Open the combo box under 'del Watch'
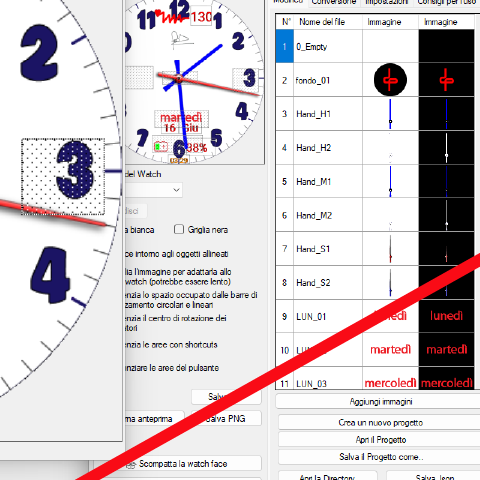Image resolution: width=480 pixels, height=480 pixels. pos(154,190)
